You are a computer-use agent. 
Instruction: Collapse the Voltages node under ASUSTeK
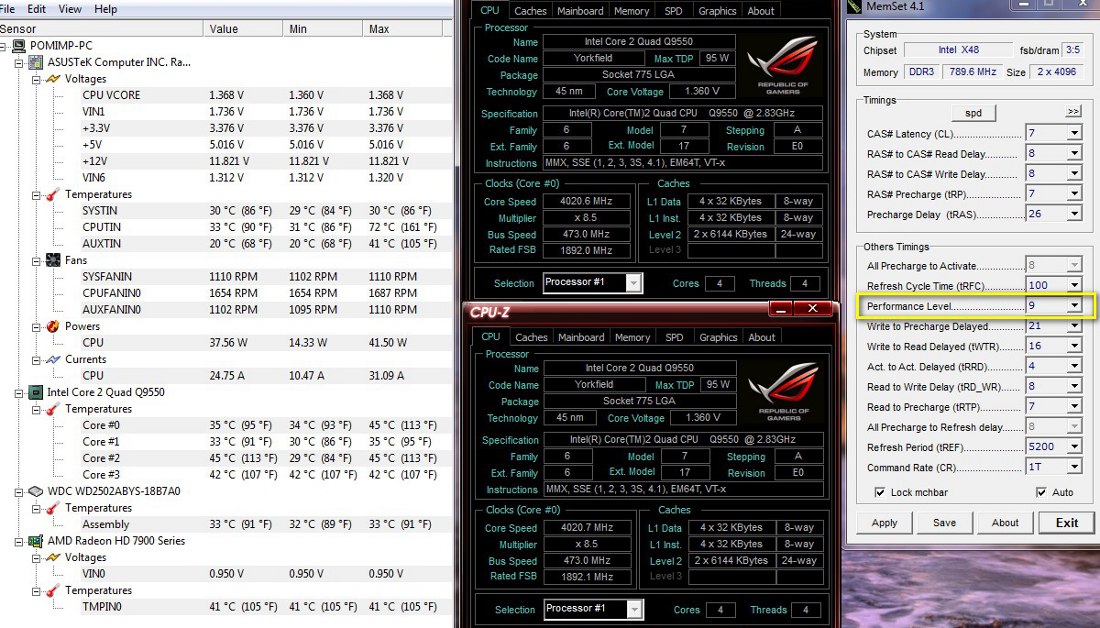point(37,79)
